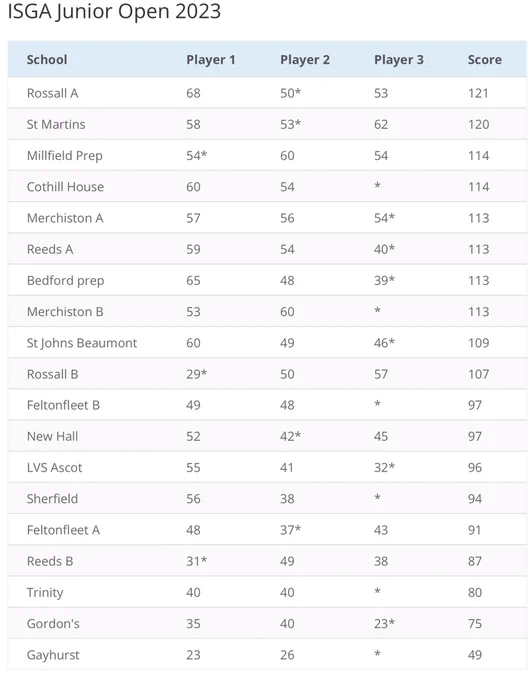Click the Trinity school name
The width and height of the screenshot is (531, 680).
click(x=45, y=592)
